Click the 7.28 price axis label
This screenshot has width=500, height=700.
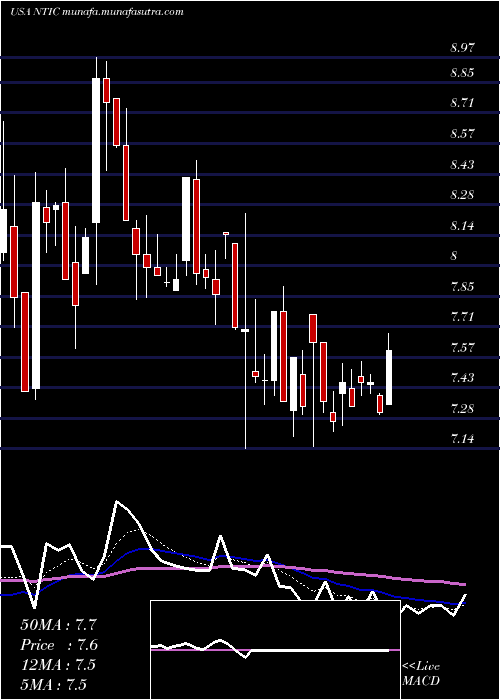point(463,408)
